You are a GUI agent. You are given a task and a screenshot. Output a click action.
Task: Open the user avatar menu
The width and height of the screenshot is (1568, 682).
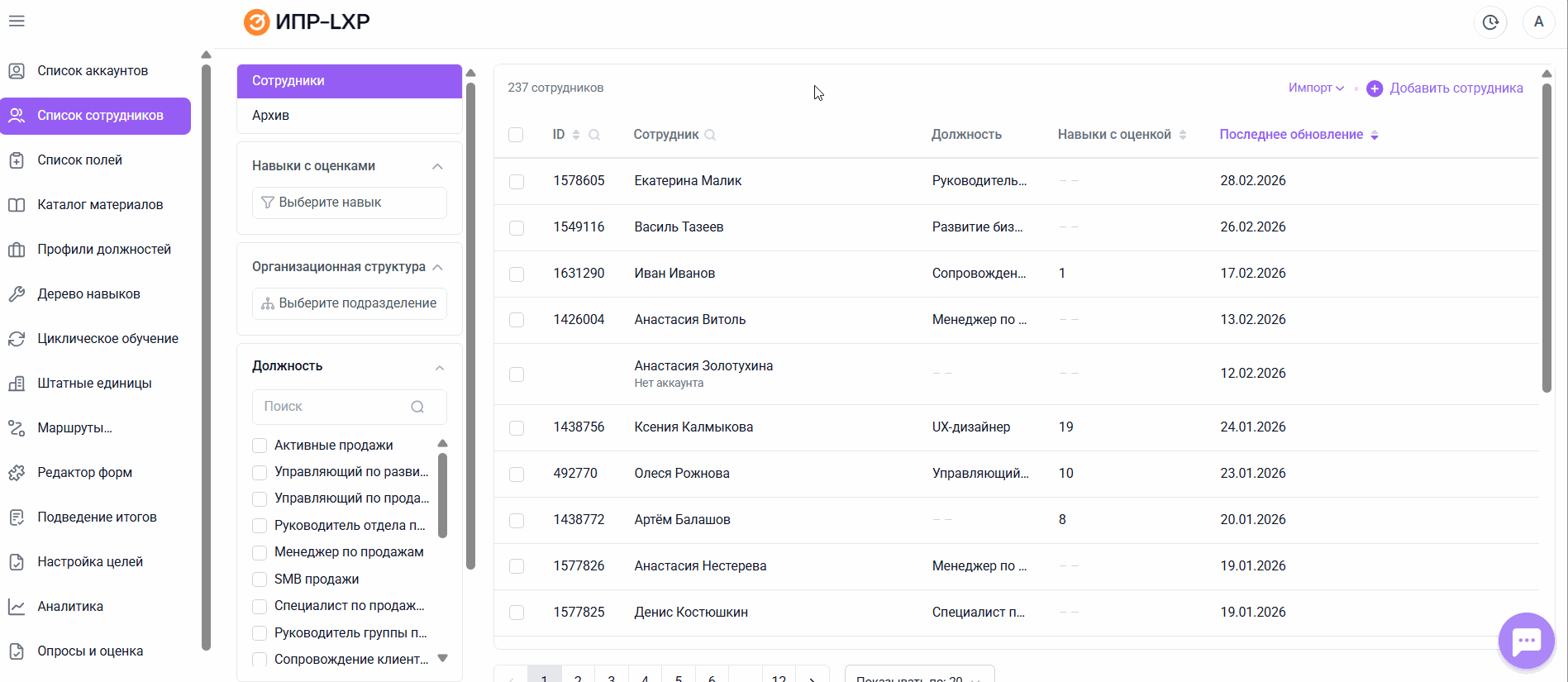pyautogui.click(x=1538, y=22)
